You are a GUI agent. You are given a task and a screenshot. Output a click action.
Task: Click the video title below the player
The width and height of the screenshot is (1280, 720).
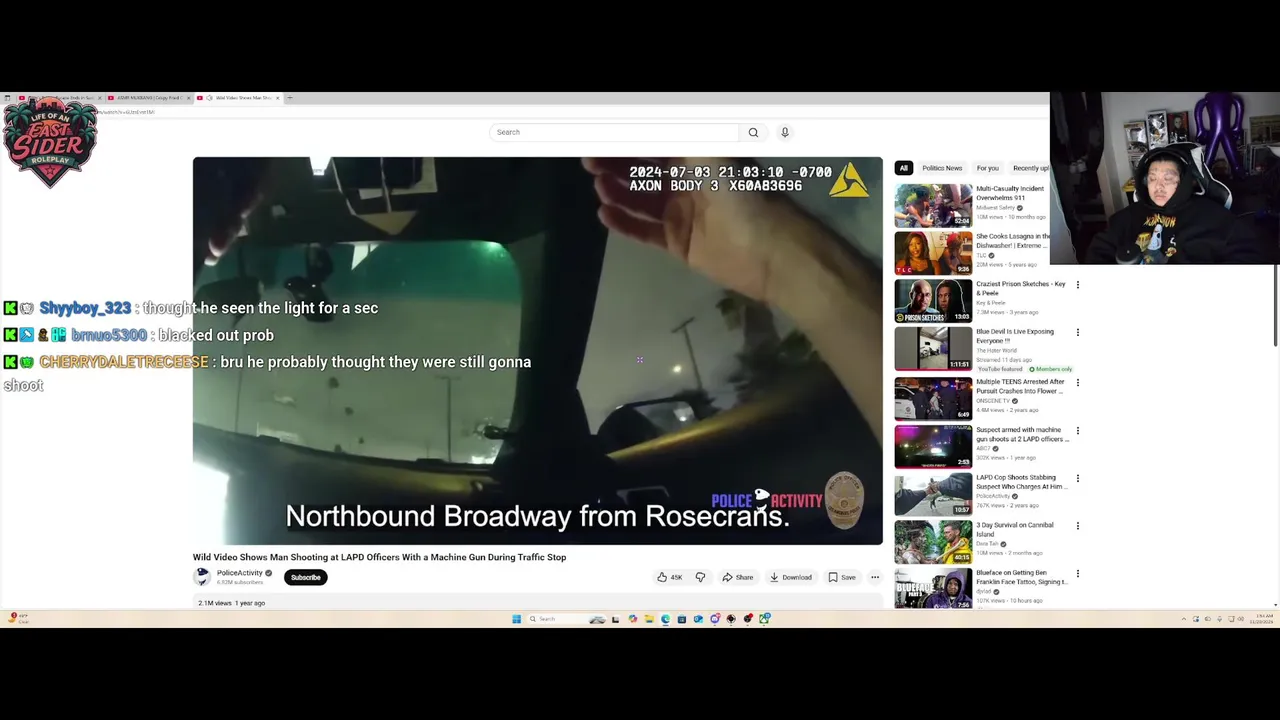[379, 557]
